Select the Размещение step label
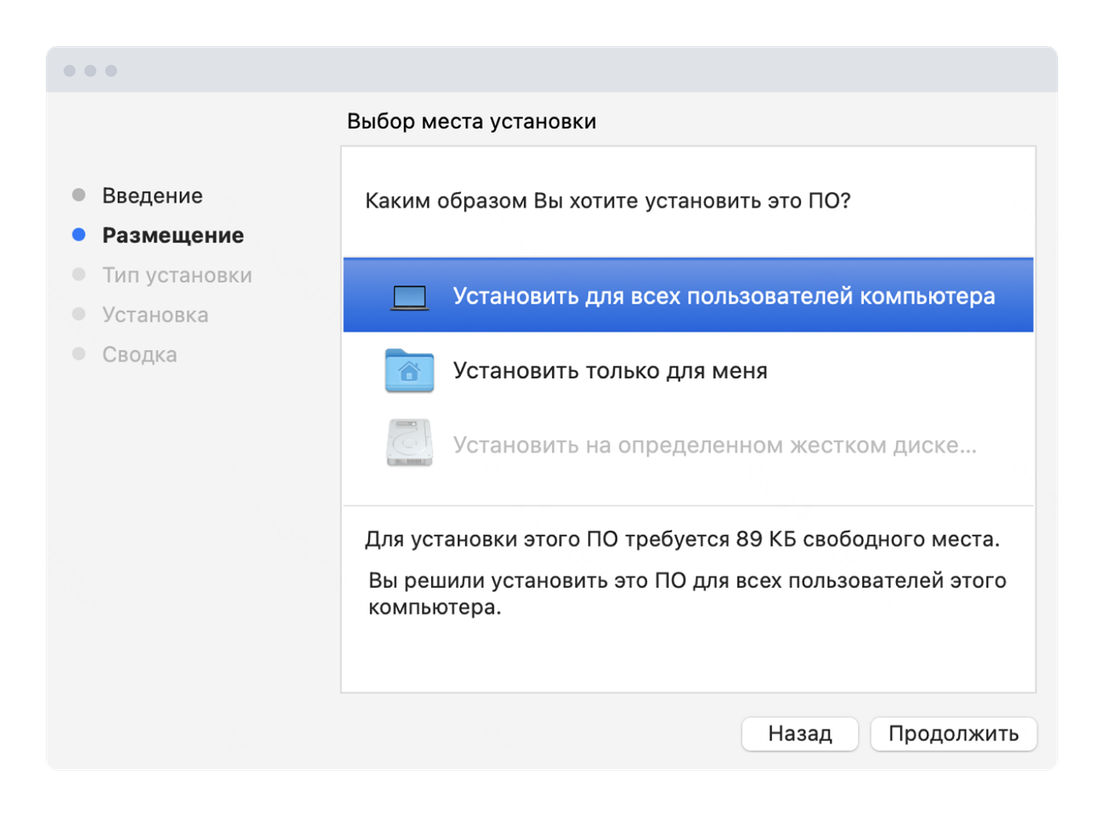The image size is (1104, 817). tap(173, 236)
